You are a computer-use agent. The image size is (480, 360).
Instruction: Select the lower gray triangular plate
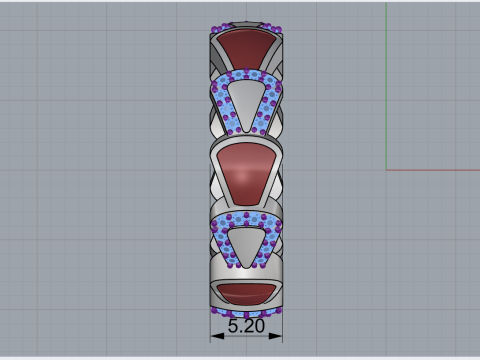coord(247,247)
